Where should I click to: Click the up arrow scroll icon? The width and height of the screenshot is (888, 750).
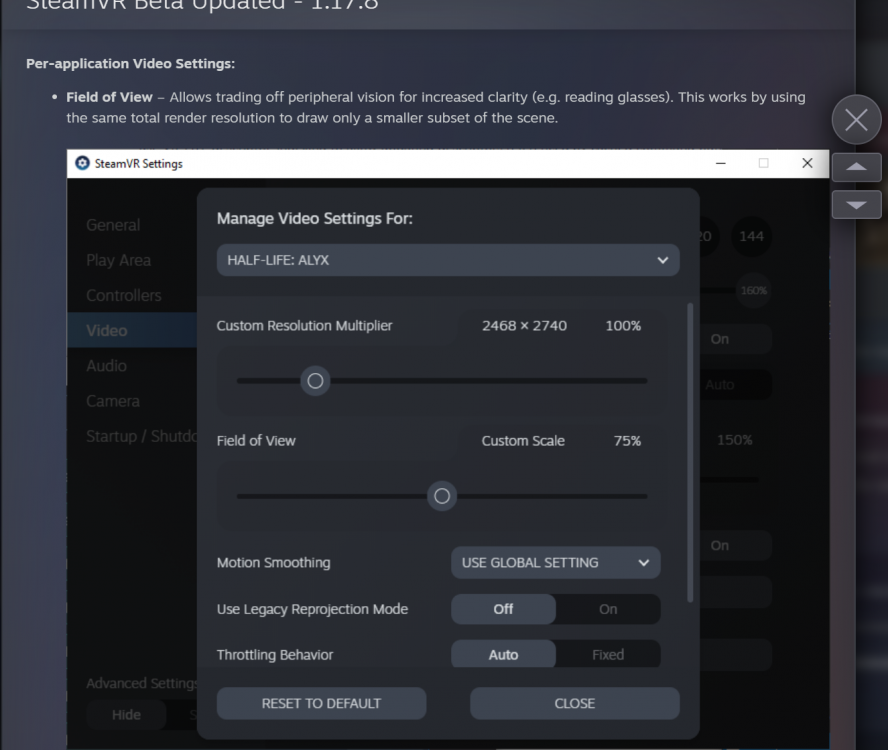(856, 167)
